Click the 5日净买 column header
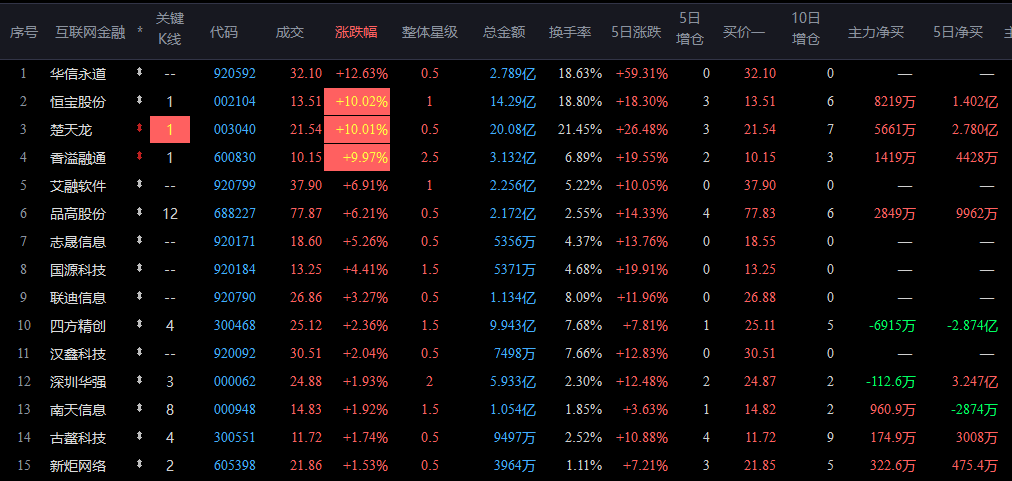 click(x=958, y=32)
